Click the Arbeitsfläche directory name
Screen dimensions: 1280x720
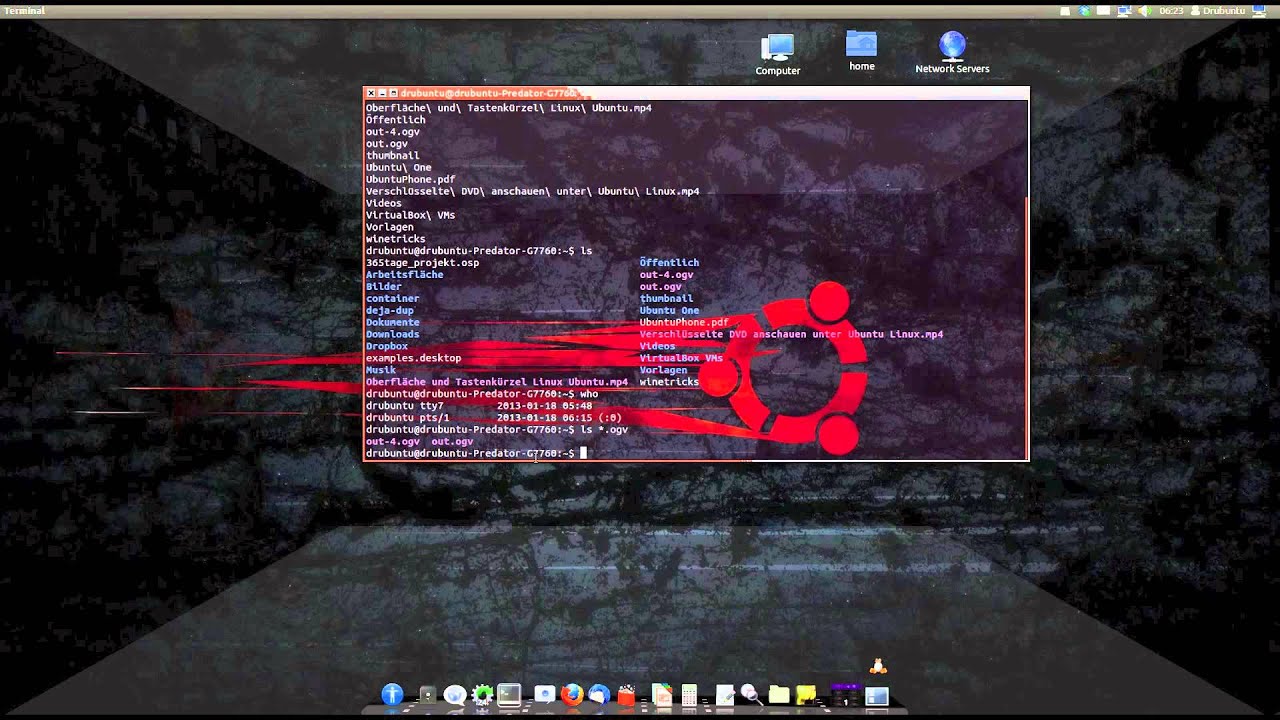[x=404, y=275]
